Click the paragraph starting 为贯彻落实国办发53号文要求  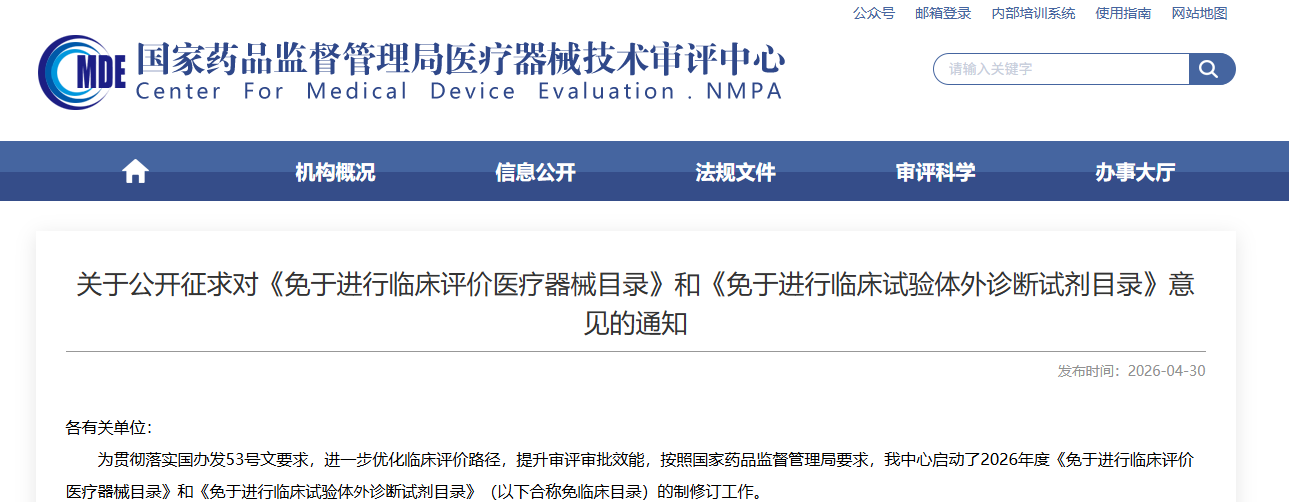pos(630,476)
